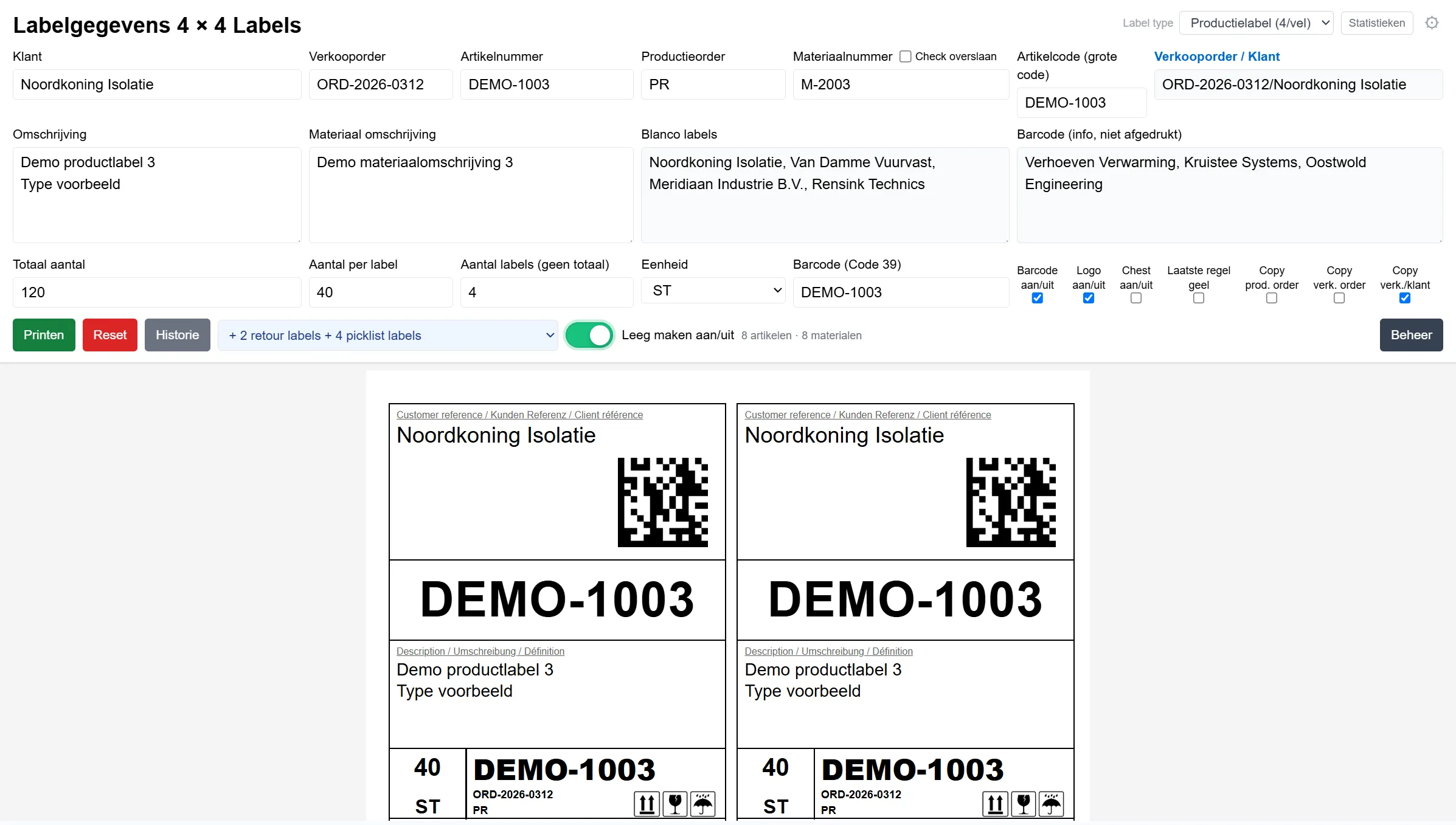This screenshot has height=825, width=1456.
Task: Click Customer reference heading on left label
Action: click(519, 415)
